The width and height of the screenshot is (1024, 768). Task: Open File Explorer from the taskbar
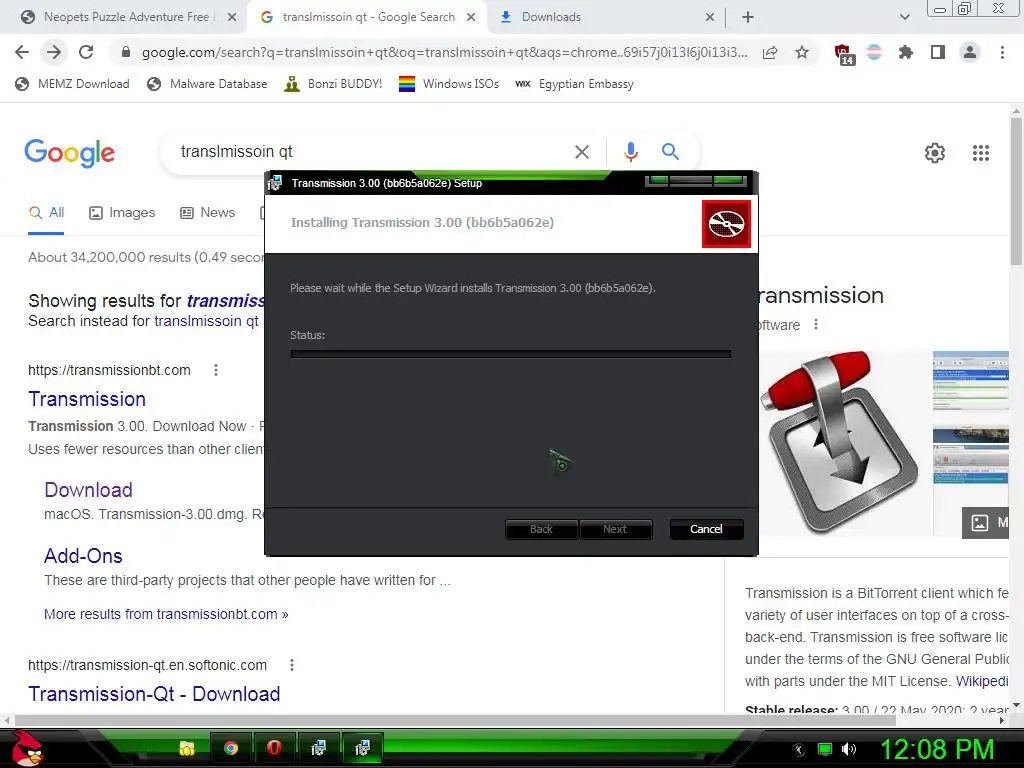click(187, 748)
